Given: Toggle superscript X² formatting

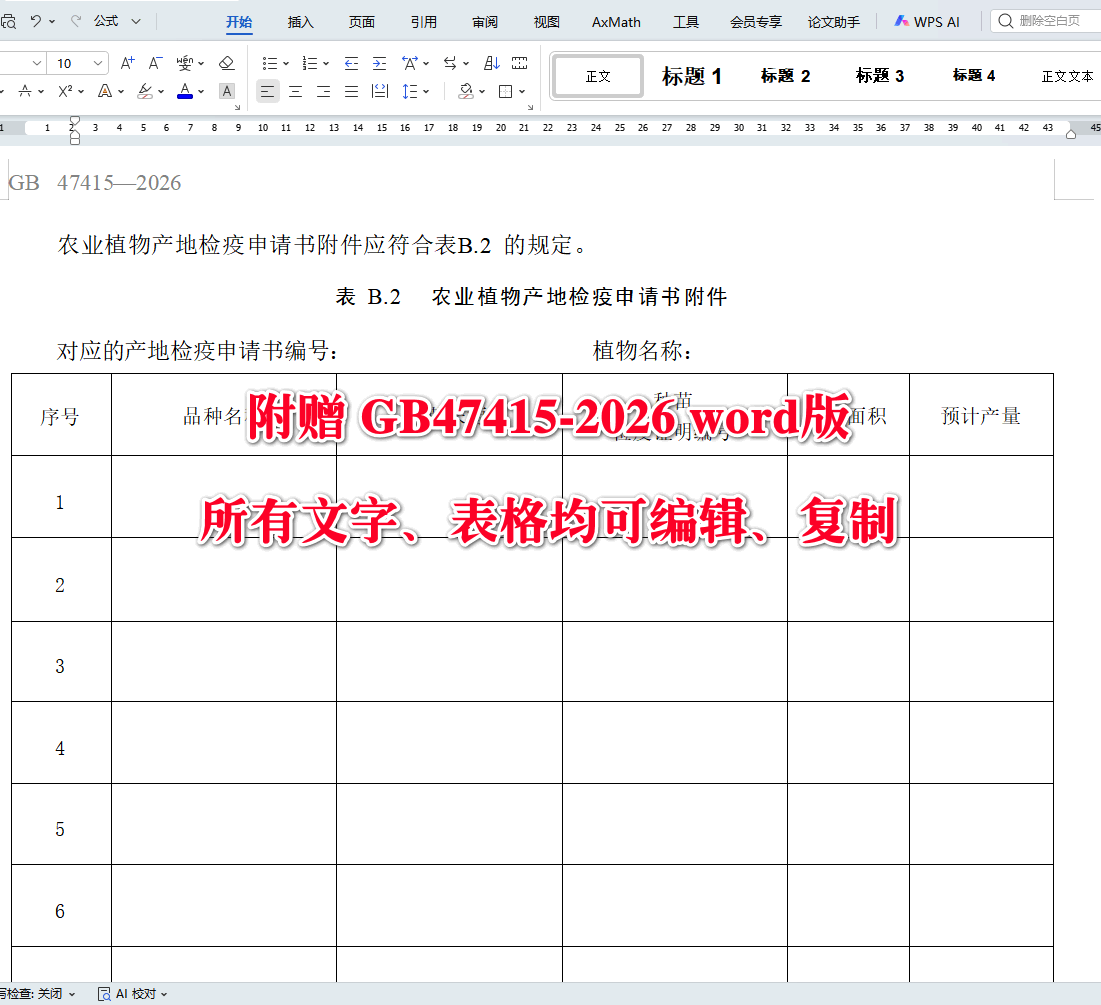Looking at the screenshot, I should 65,91.
